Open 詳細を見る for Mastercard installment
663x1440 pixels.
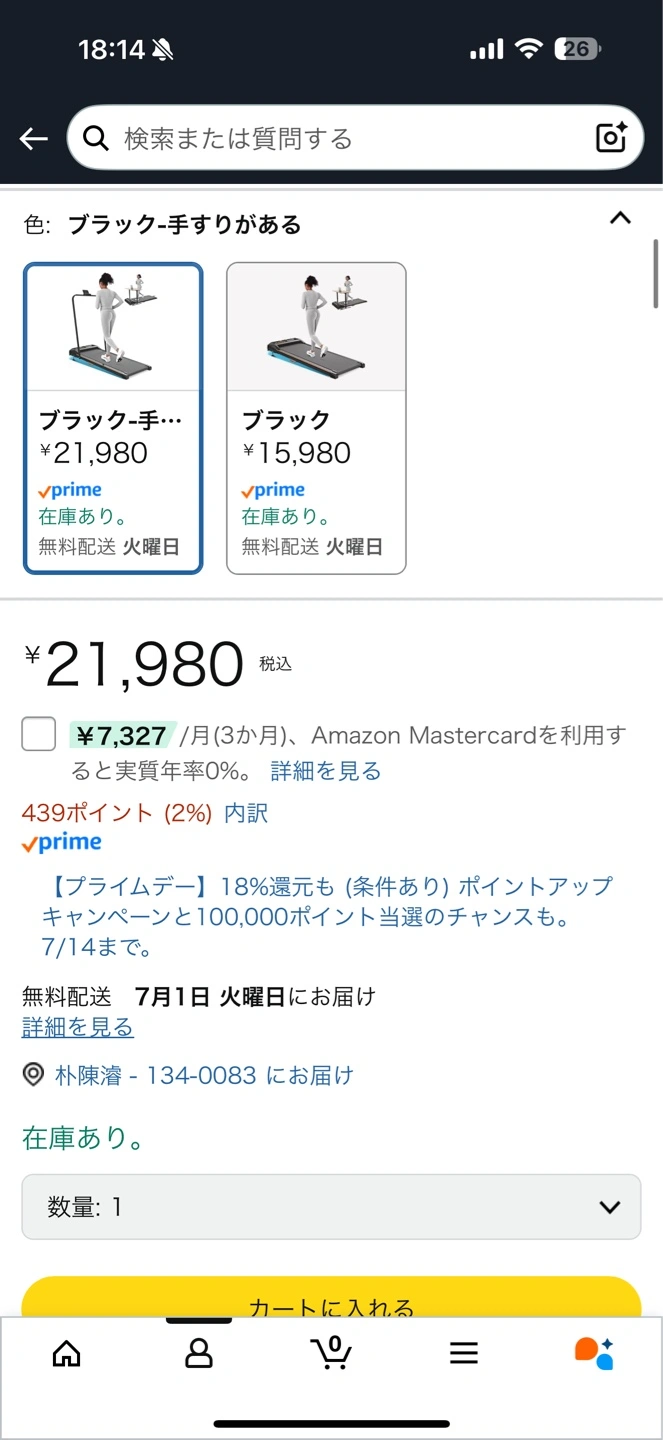tap(326, 771)
